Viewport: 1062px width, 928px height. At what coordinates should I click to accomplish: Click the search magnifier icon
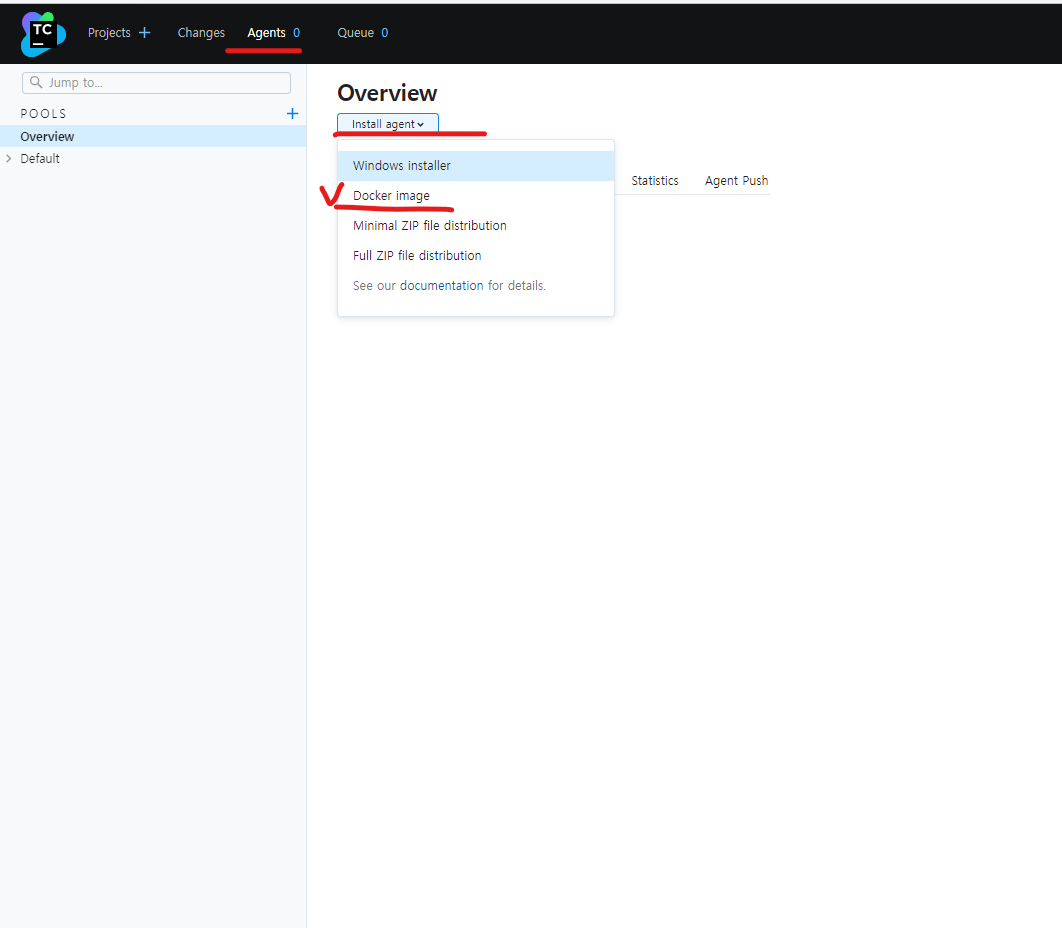pos(36,83)
